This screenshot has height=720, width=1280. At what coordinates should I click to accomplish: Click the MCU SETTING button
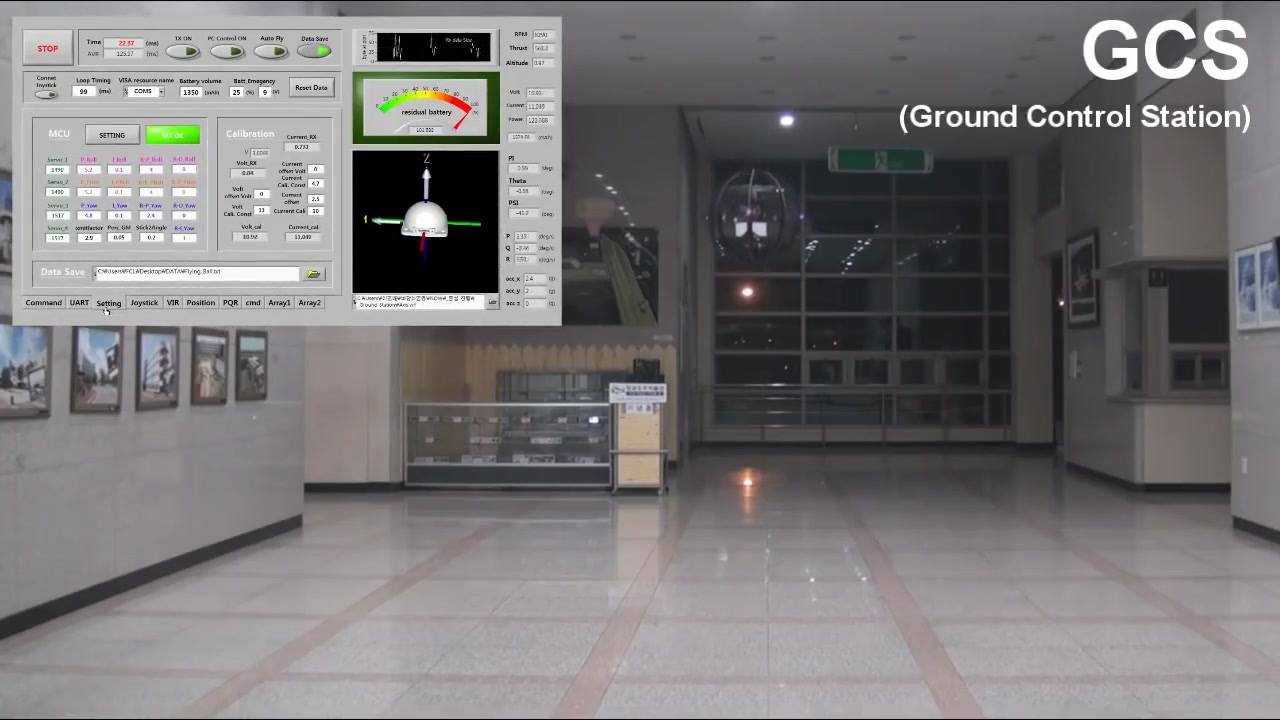[112, 135]
